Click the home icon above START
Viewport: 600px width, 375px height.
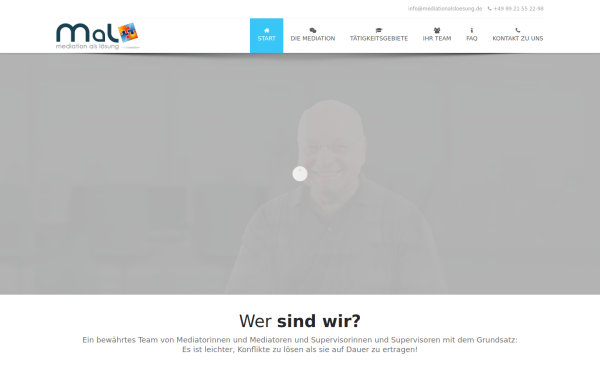pos(267,30)
